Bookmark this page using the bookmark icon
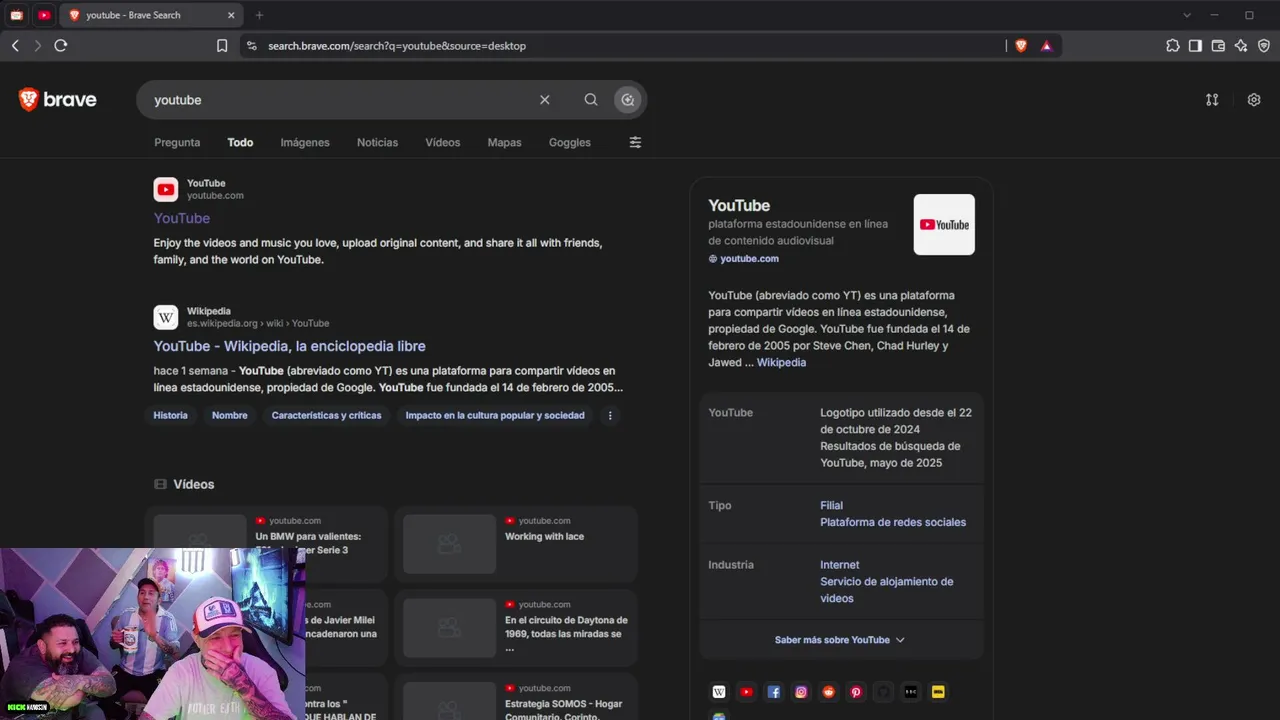The image size is (1280, 720). pos(222,45)
